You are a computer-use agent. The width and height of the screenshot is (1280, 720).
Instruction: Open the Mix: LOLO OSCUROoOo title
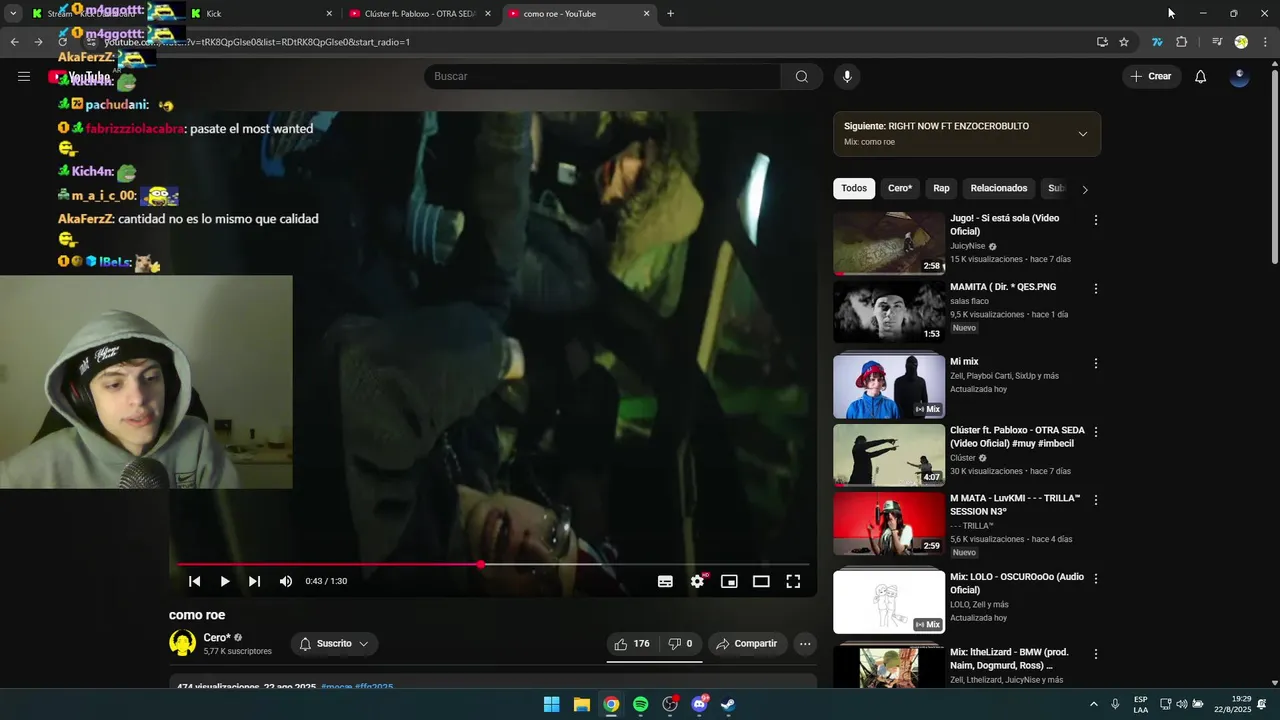pyautogui.click(x=1017, y=583)
